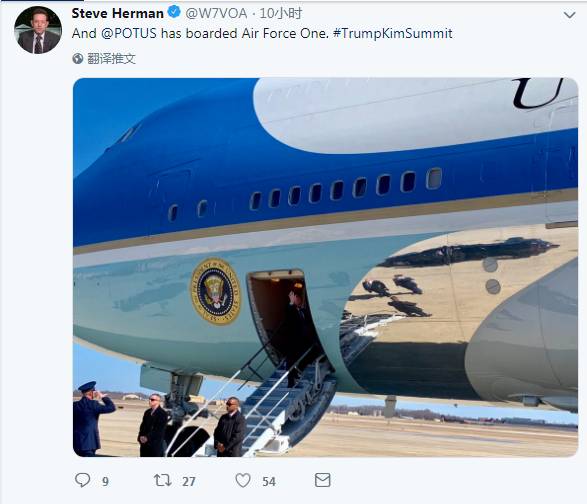Click the tweet text 'has boarded Air Force One'
Screen dimensions: 587x504
(244, 33)
